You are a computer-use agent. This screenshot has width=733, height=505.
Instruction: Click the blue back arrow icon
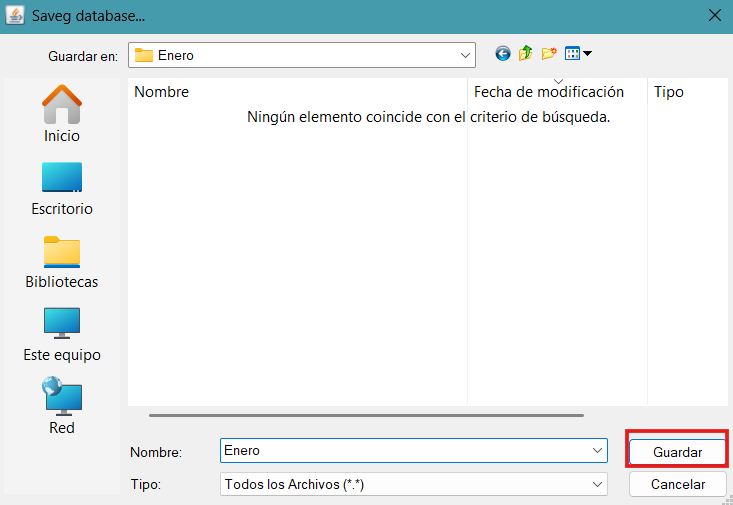pyautogui.click(x=503, y=54)
